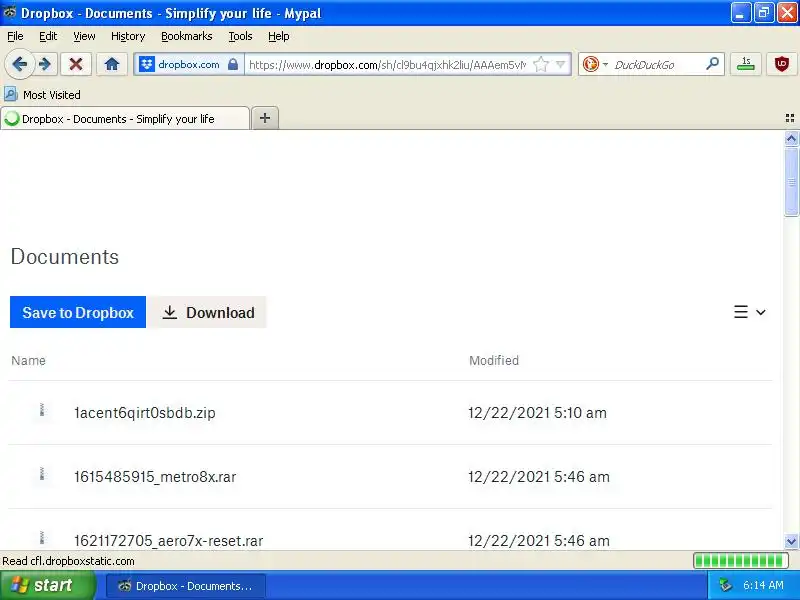800x600 pixels.
Task: Click the date 12/22/2021 5:10 am
Action: click(x=537, y=413)
